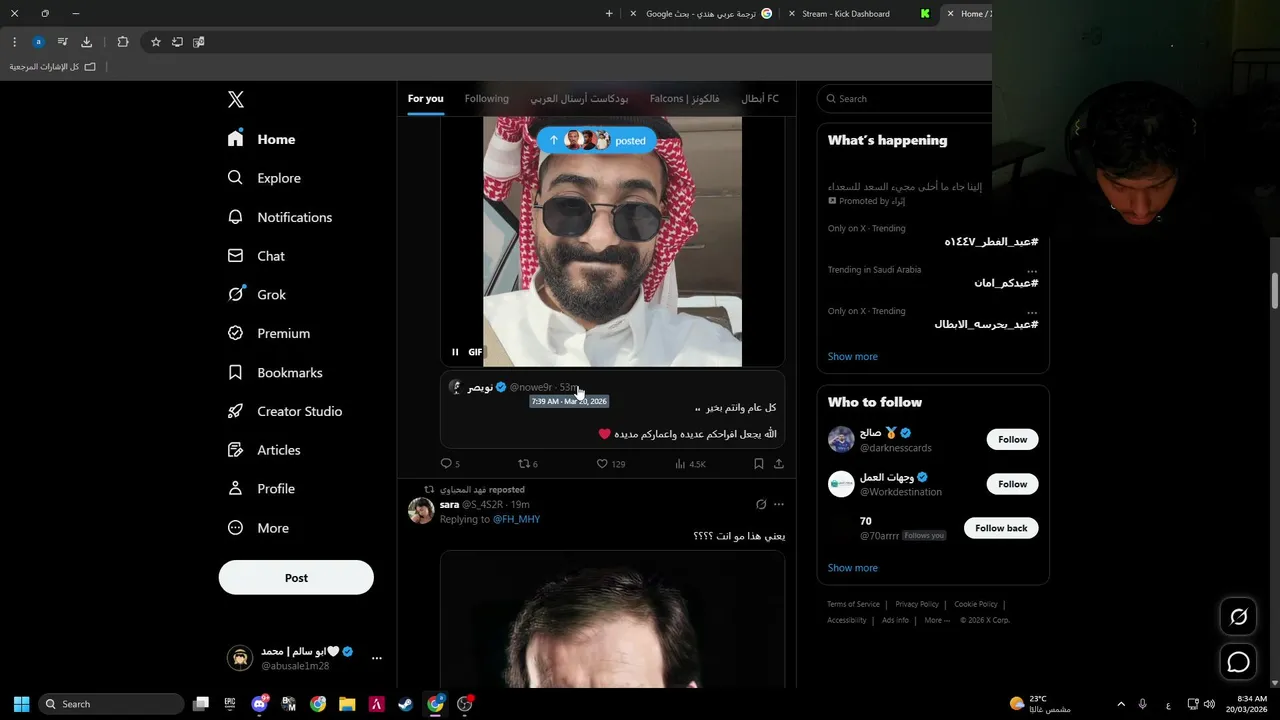The height and width of the screenshot is (720, 1280).
Task: Open more options on sara's post
Action: coord(779,504)
